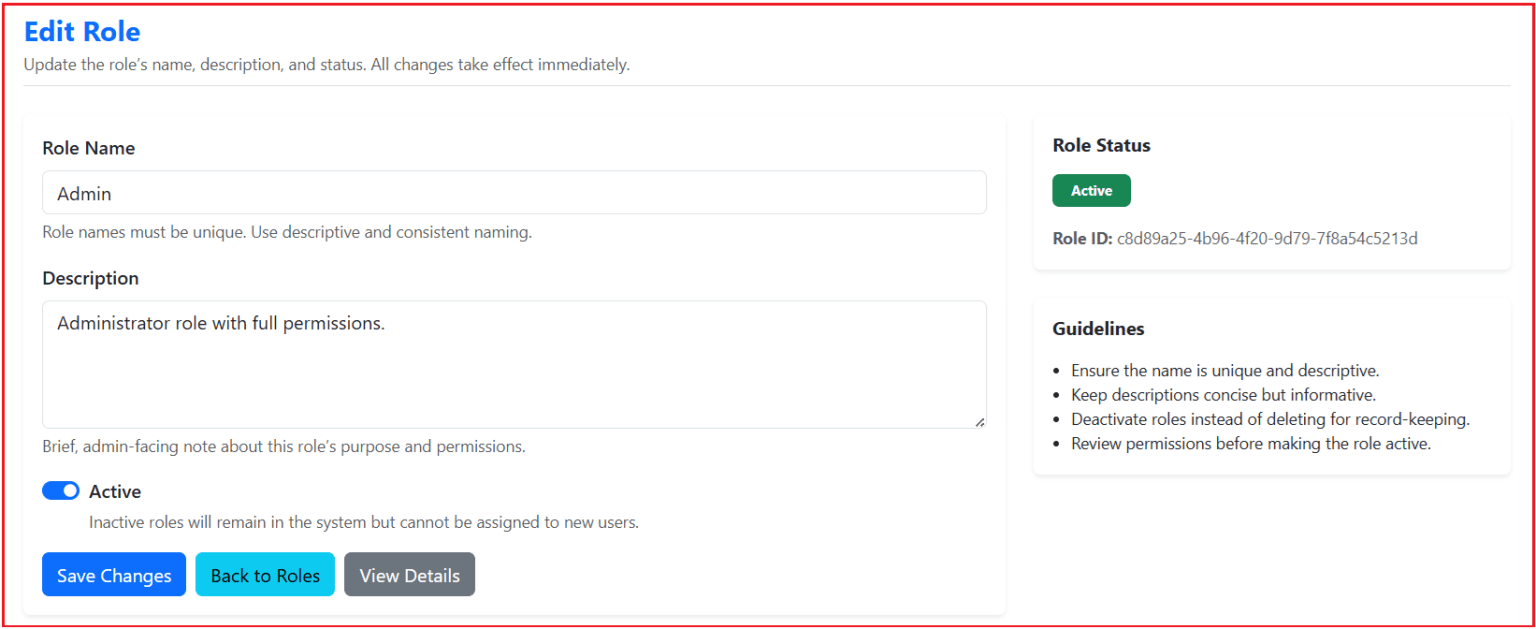The height and width of the screenshot is (629, 1536).
Task: Click the Edit Role page heading
Action: pos(82,32)
